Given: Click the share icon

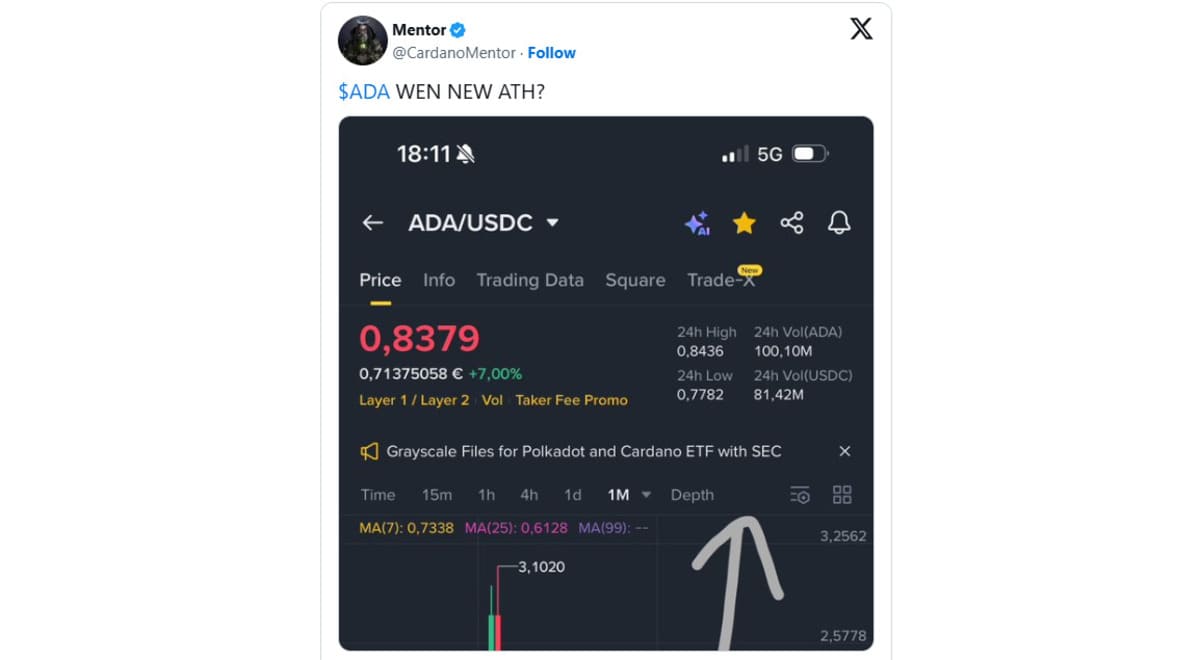Looking at the screenshot, I should 792,223.
